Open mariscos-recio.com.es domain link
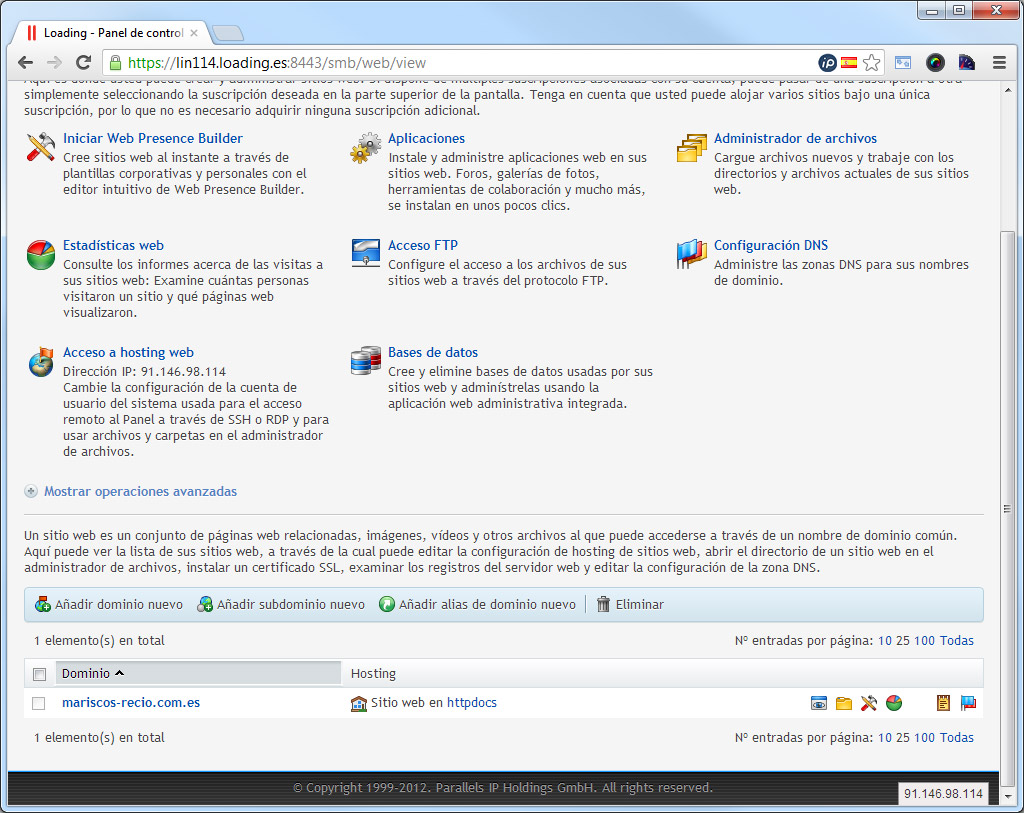The height and width of the screenshot is (813, 1024). [131, 703]
